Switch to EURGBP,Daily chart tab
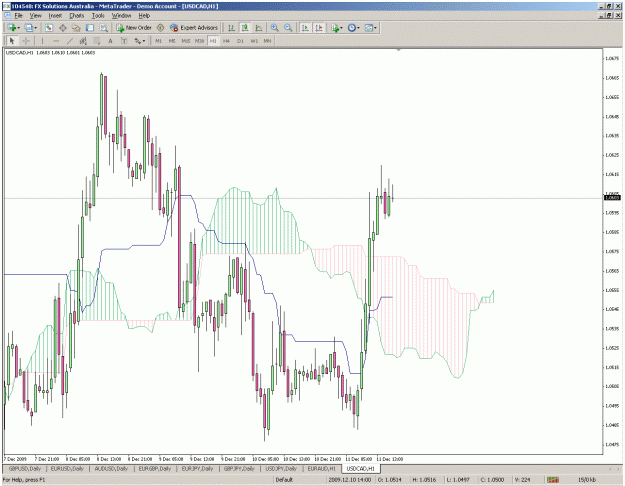This screenshot has height=486, width=625. (x=155, y=468)
